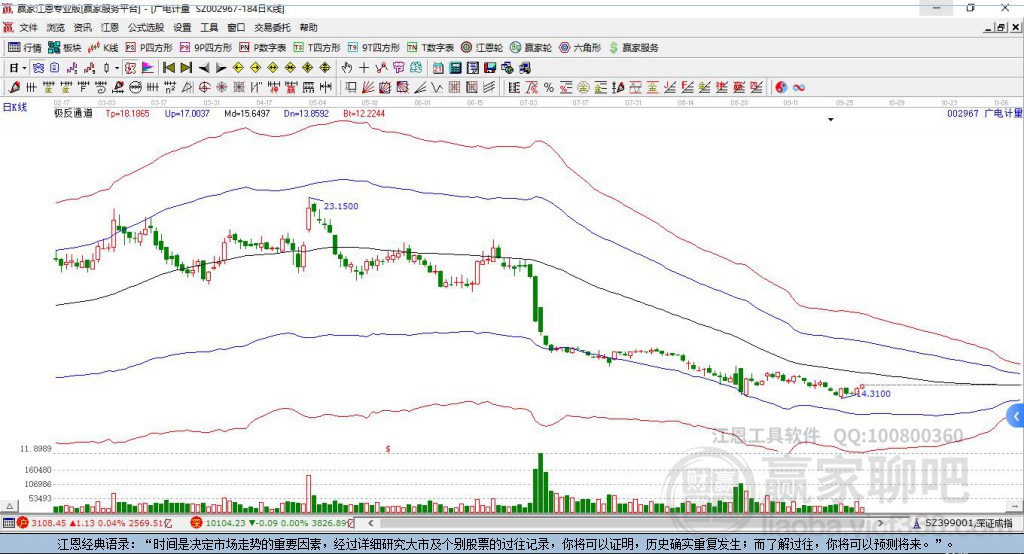The width and height of the screenshot is (1024, 554).
Task: Select the hand pan tool
Action: 347,68
